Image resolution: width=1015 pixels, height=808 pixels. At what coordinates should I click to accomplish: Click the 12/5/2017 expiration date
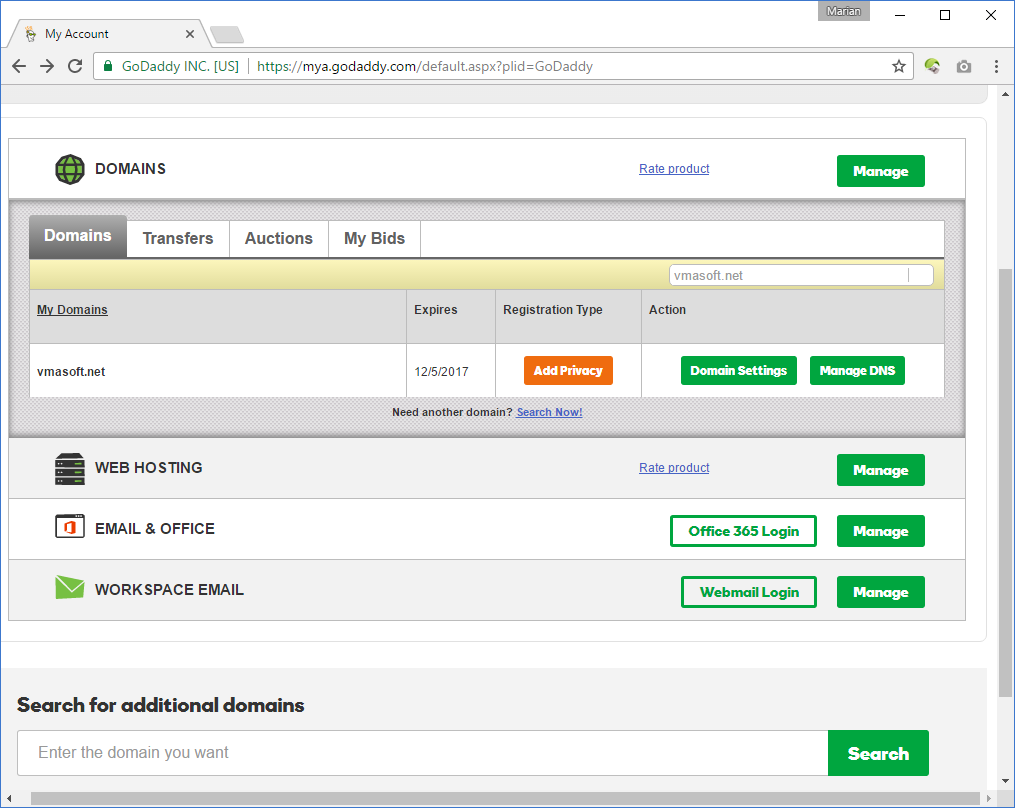(441, 372)
